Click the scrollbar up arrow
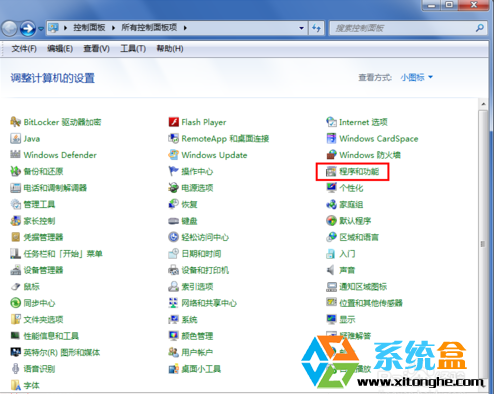Viewport: 494px width, 394px height. click(483, 104)
